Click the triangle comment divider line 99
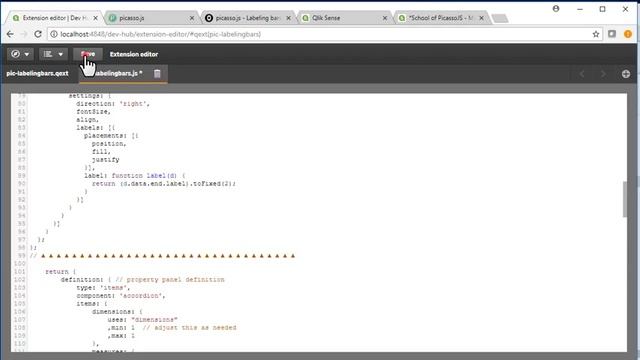This screenshot has height=360, width=640. (x=162, y=256)
